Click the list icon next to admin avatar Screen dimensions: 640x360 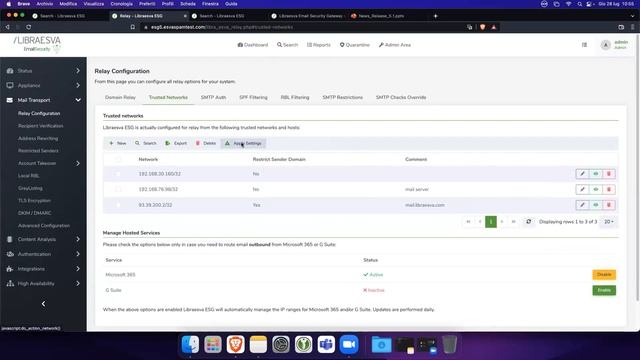(584, 45)
